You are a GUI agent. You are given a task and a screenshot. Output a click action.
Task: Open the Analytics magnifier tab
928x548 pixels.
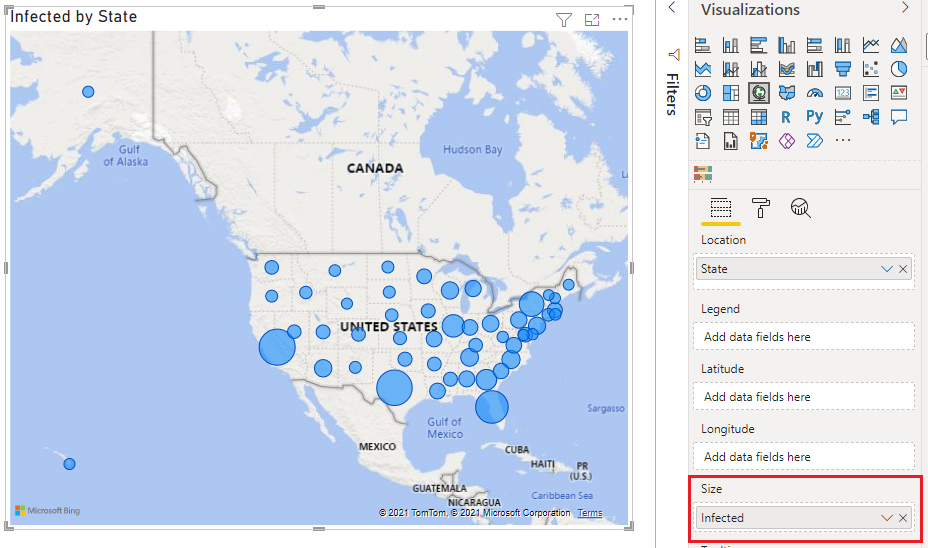pos(800,208)
